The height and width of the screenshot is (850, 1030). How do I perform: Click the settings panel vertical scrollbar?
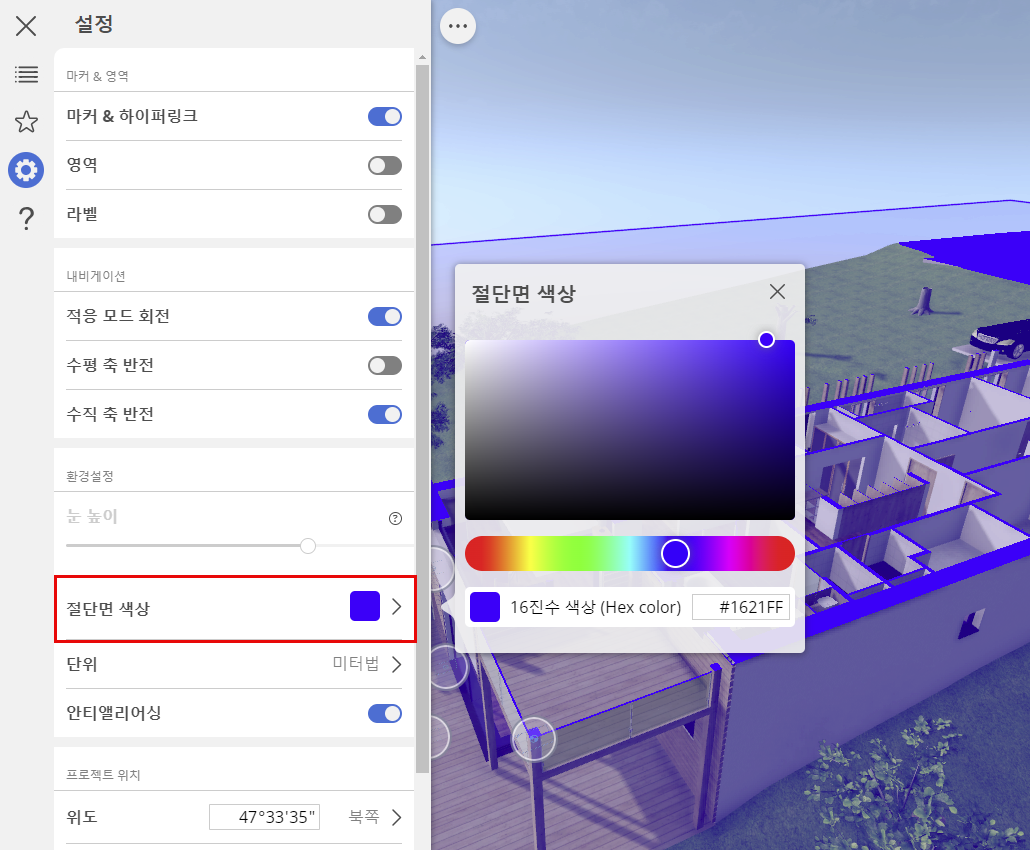tap(422, 418)
